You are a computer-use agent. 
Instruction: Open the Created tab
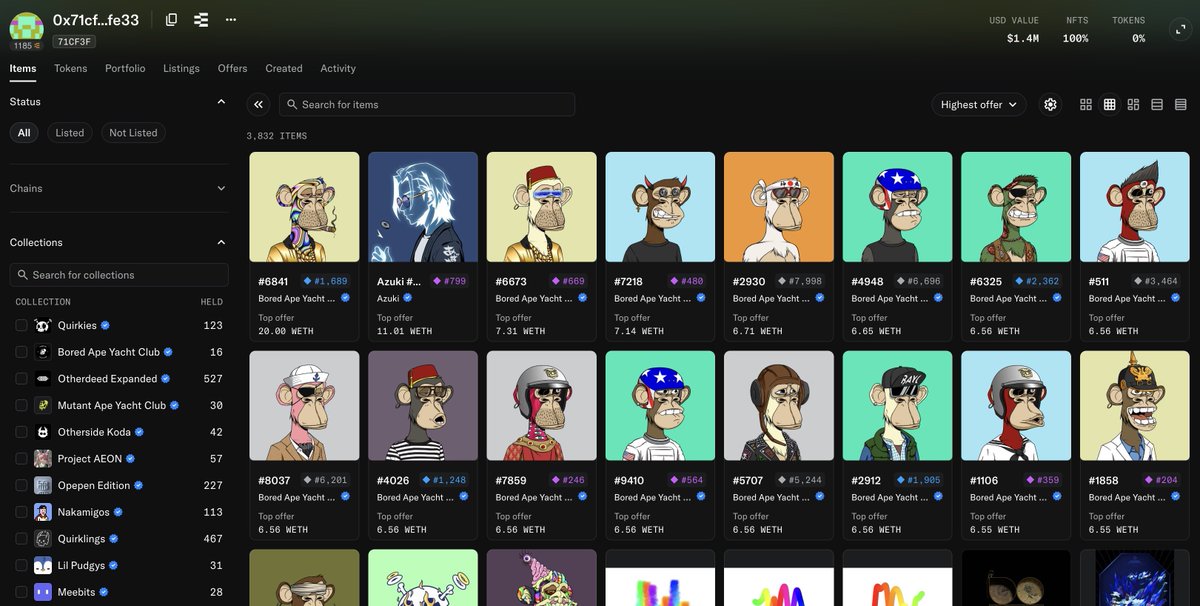(x=284, y=68)
